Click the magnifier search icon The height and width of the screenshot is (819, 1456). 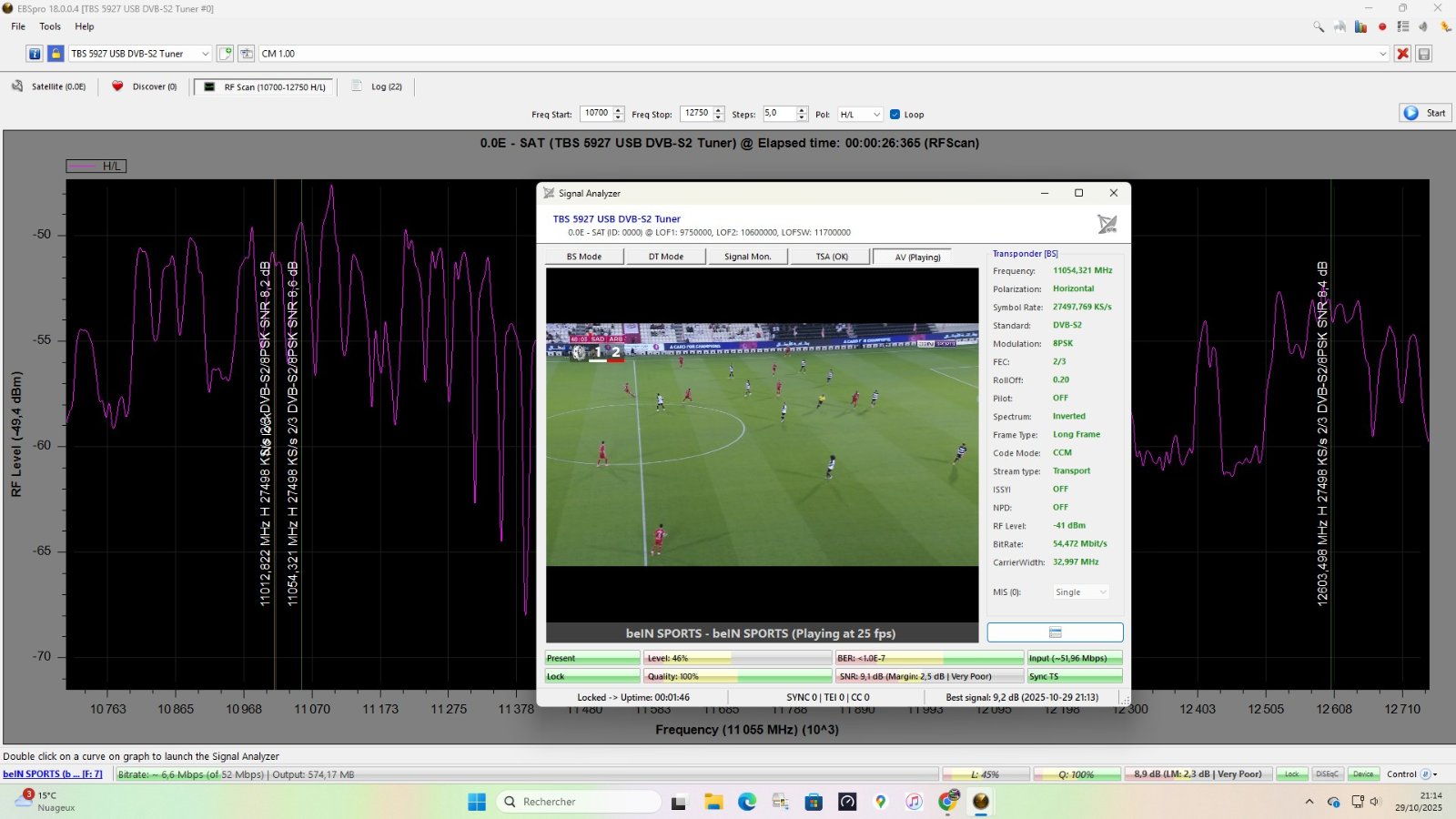point(1319,26)
